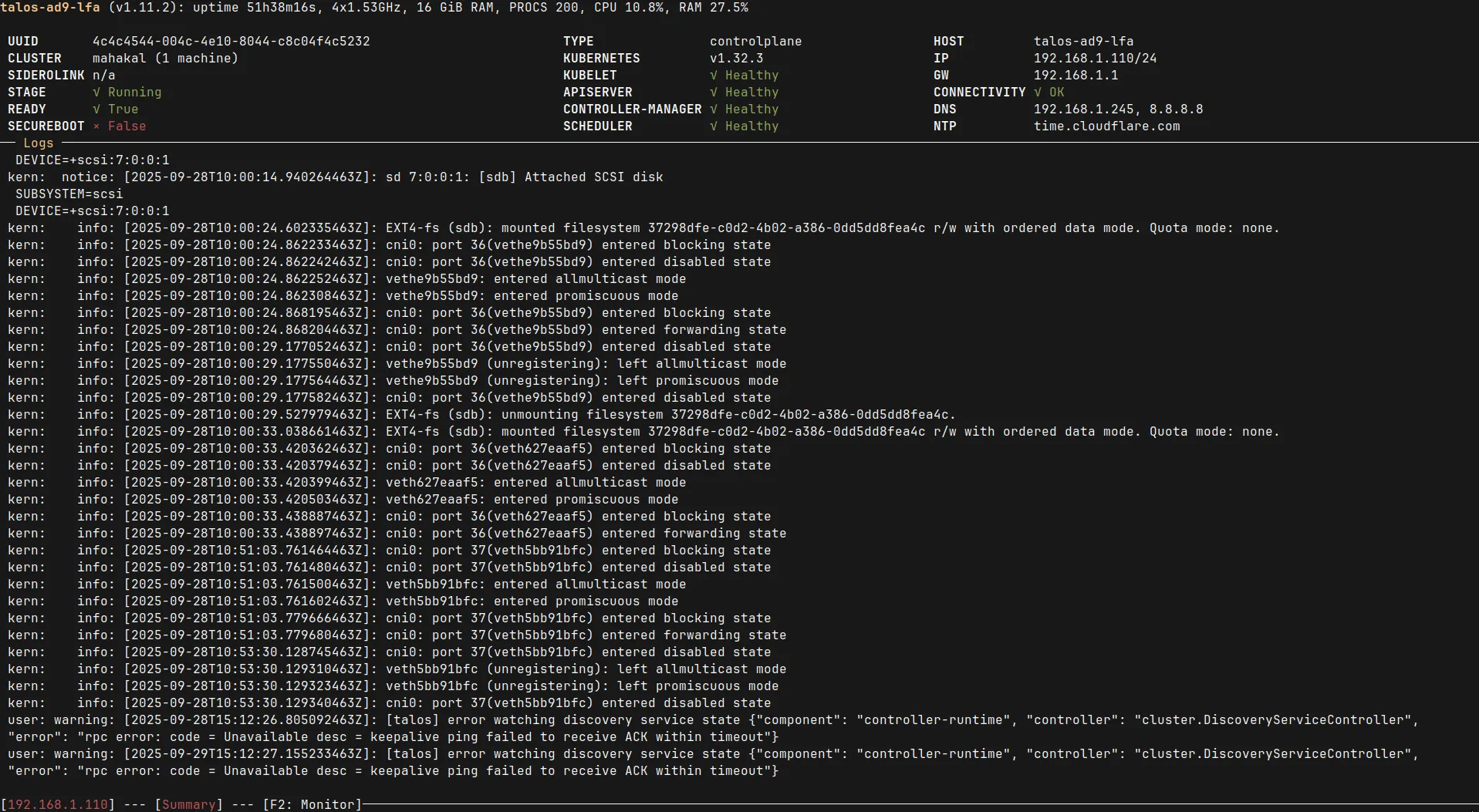The height and width of the screenshot is (812, 1479).
Task: Click the IP address 192.168.1.110/24
Action: pyautogui.click(x=1095, y=59)
